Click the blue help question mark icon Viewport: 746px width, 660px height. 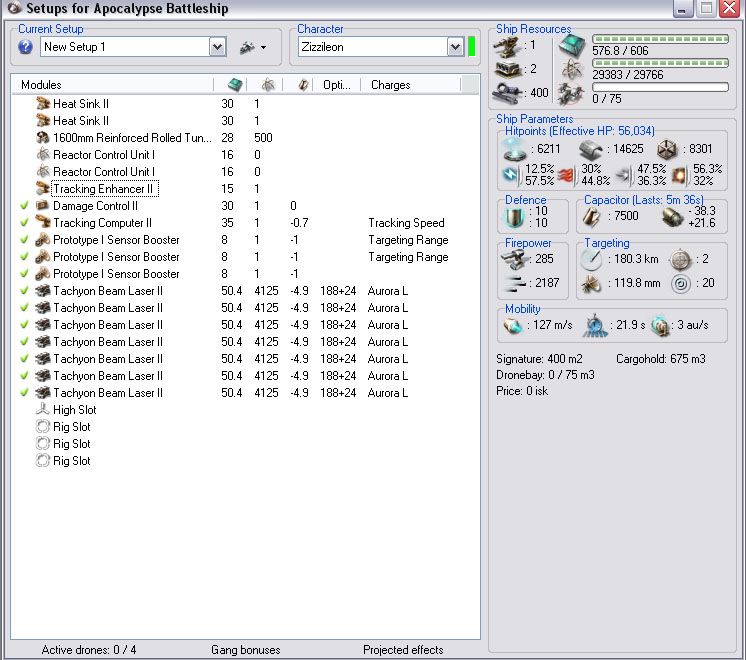pyautogui.click(x=25, y=47)
